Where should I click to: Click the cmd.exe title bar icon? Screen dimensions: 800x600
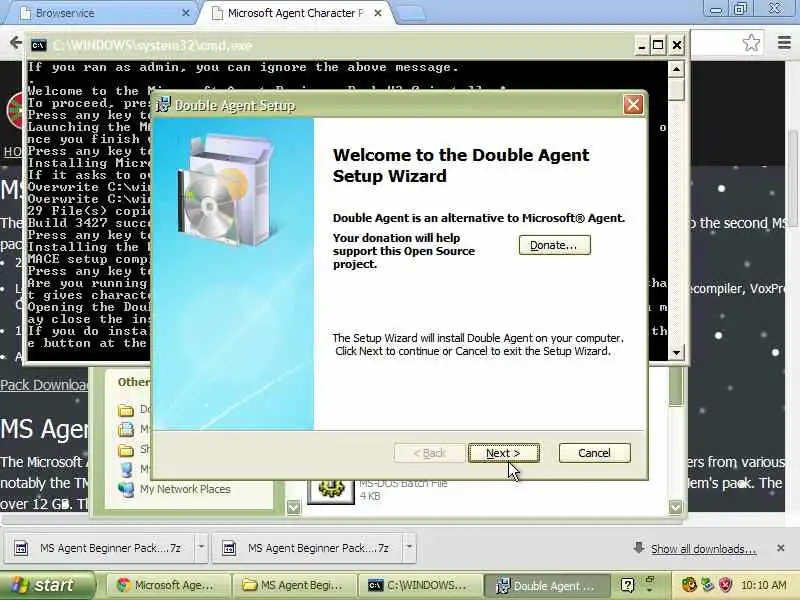pos(38,45)
